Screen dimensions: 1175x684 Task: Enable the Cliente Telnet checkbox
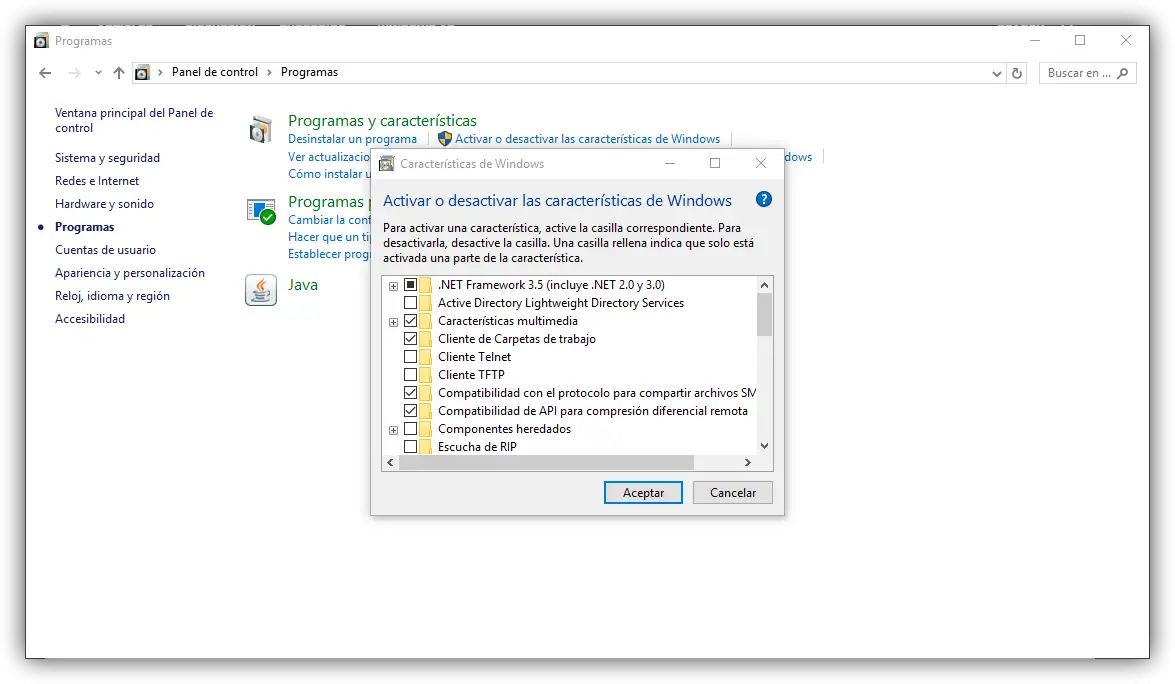click(x=411, y=357)
